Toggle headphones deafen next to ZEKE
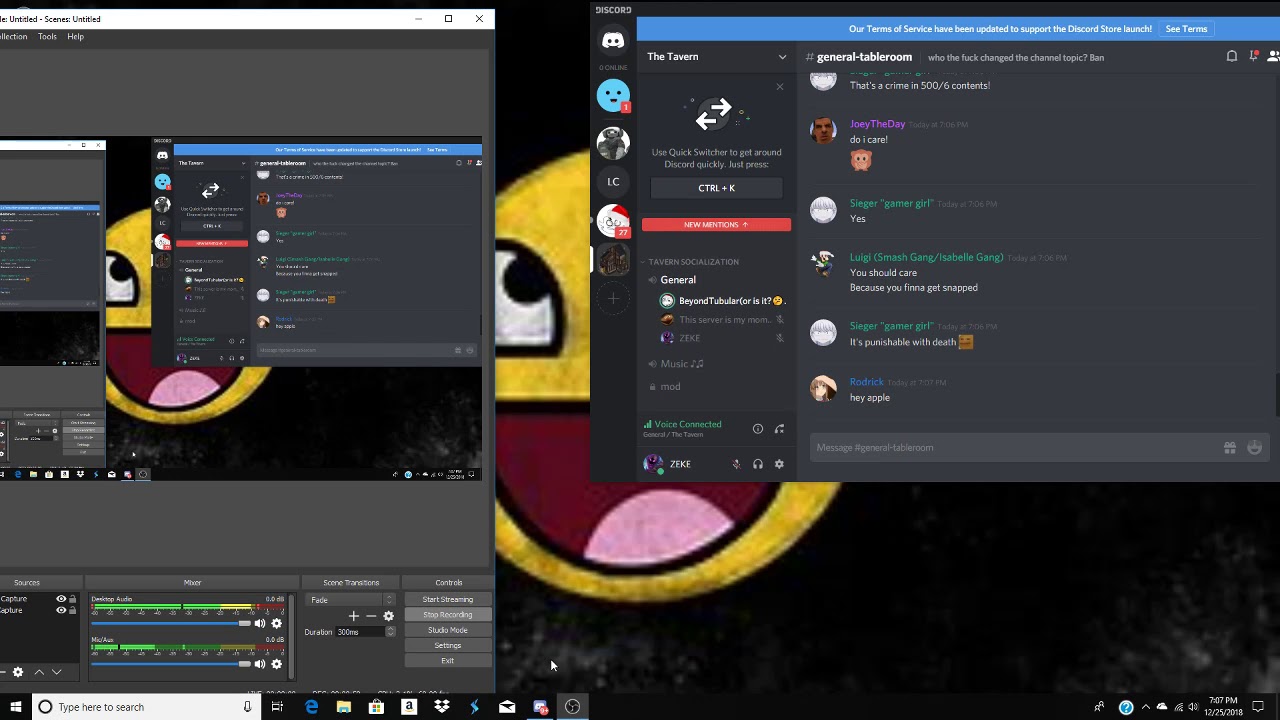 [758, 464]
